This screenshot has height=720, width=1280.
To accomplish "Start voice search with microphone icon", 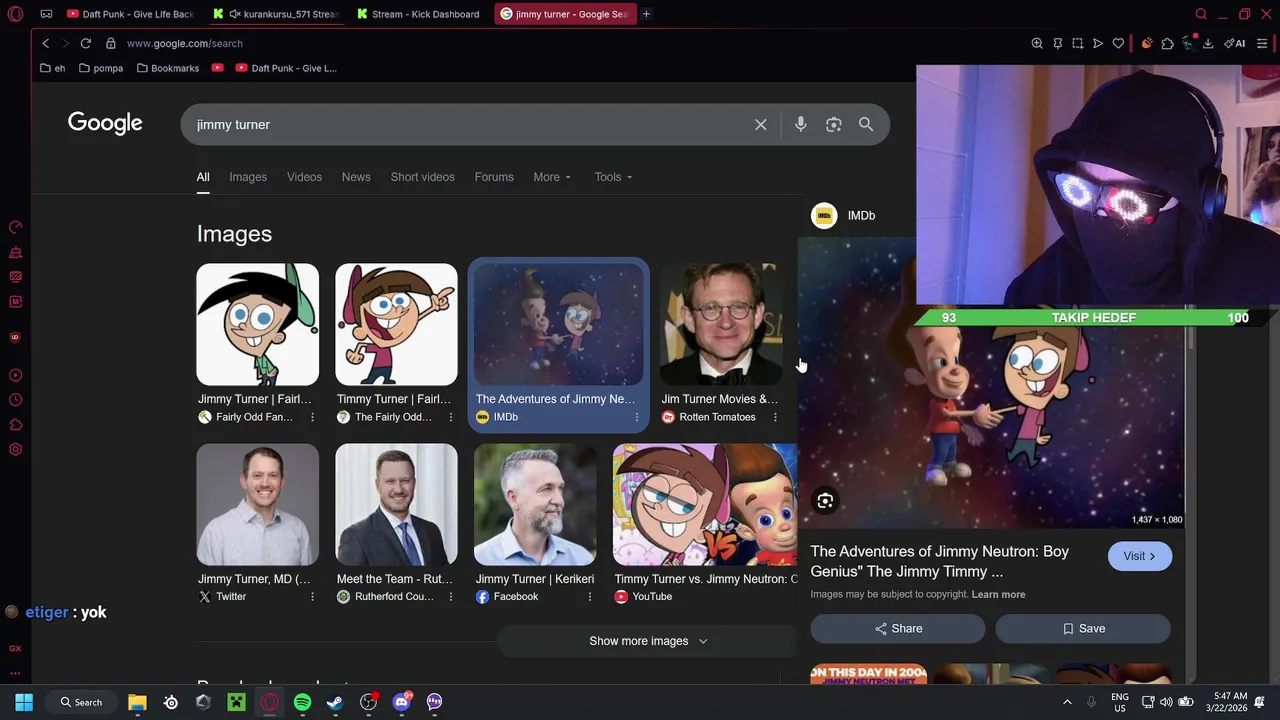I will click(x=801, y=125).
